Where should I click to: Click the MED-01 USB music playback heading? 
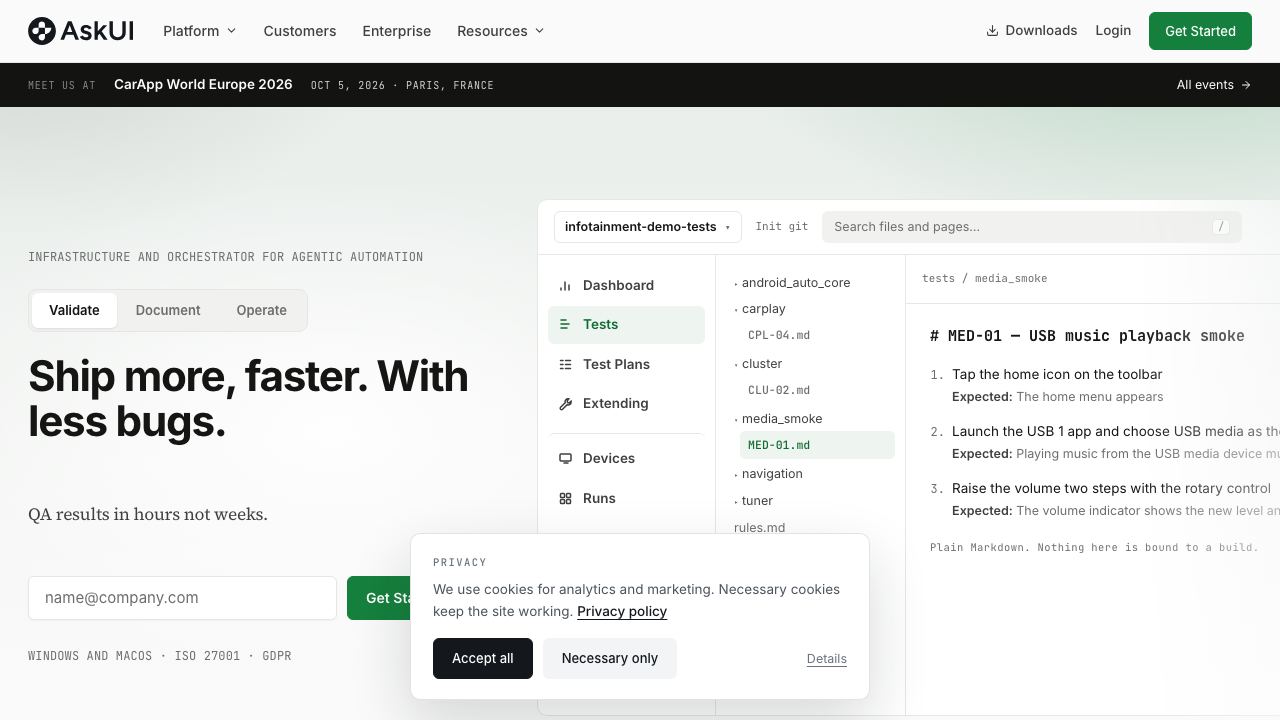[1087, 336]
